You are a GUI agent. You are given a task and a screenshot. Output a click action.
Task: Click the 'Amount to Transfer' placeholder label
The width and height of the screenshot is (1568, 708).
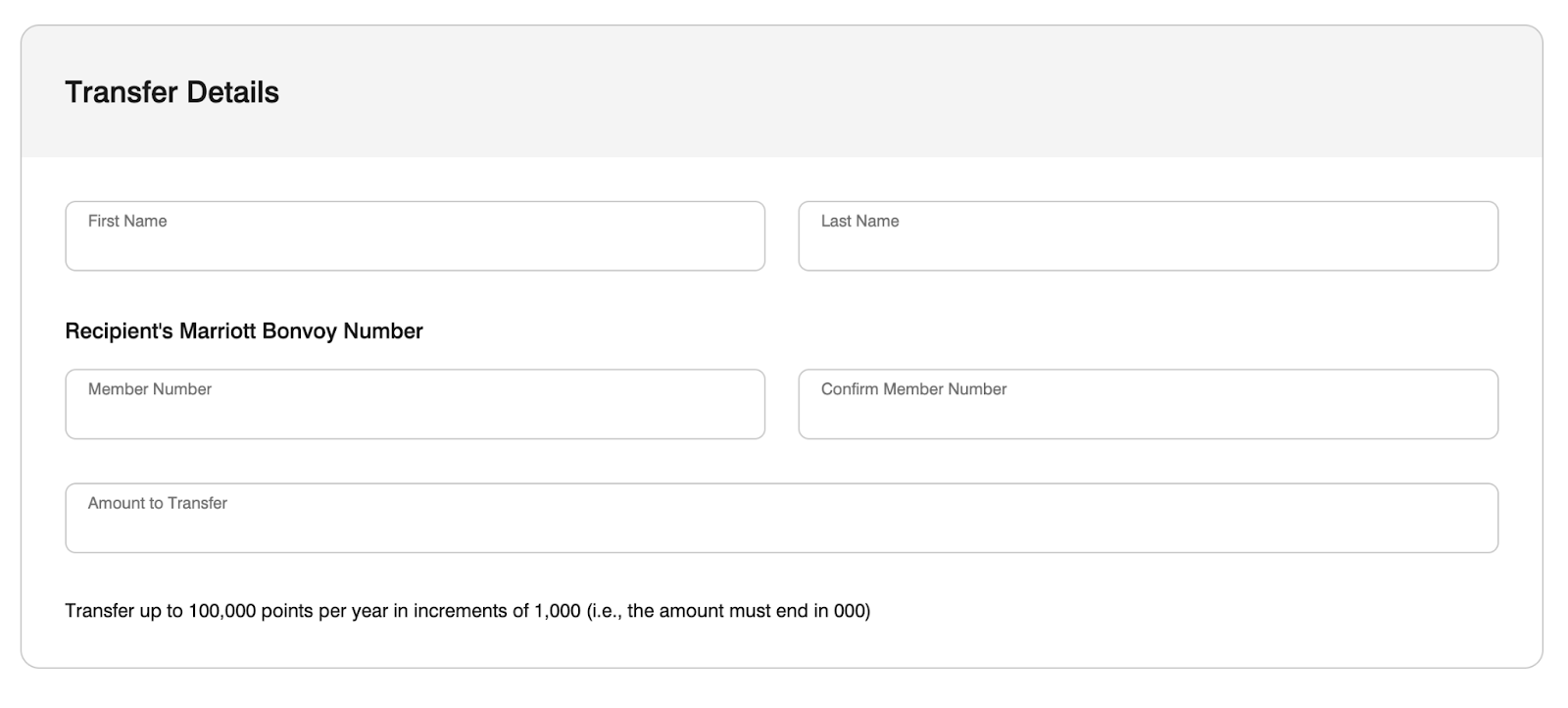point(158,503)
